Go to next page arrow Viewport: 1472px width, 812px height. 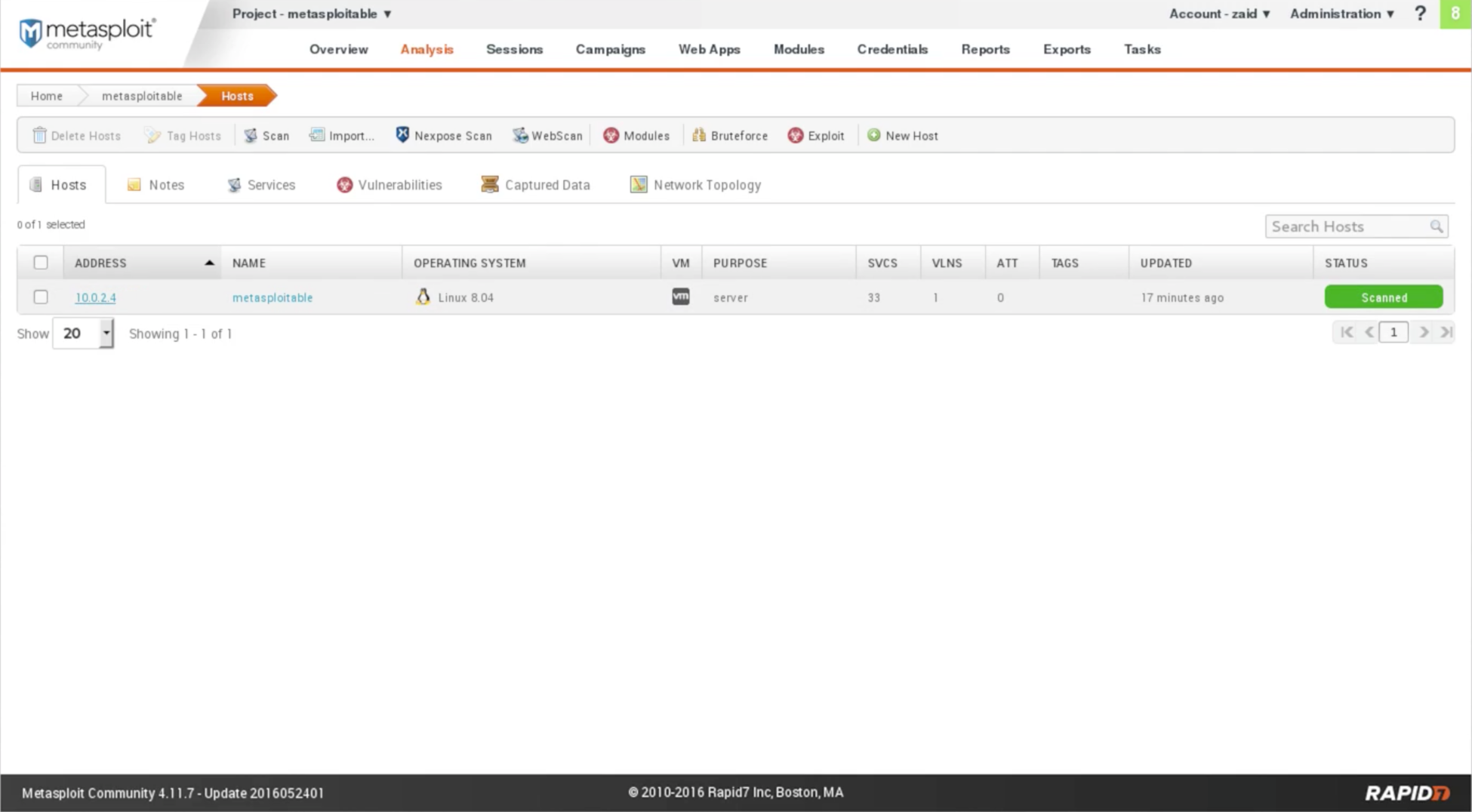tap(1424, 332)
